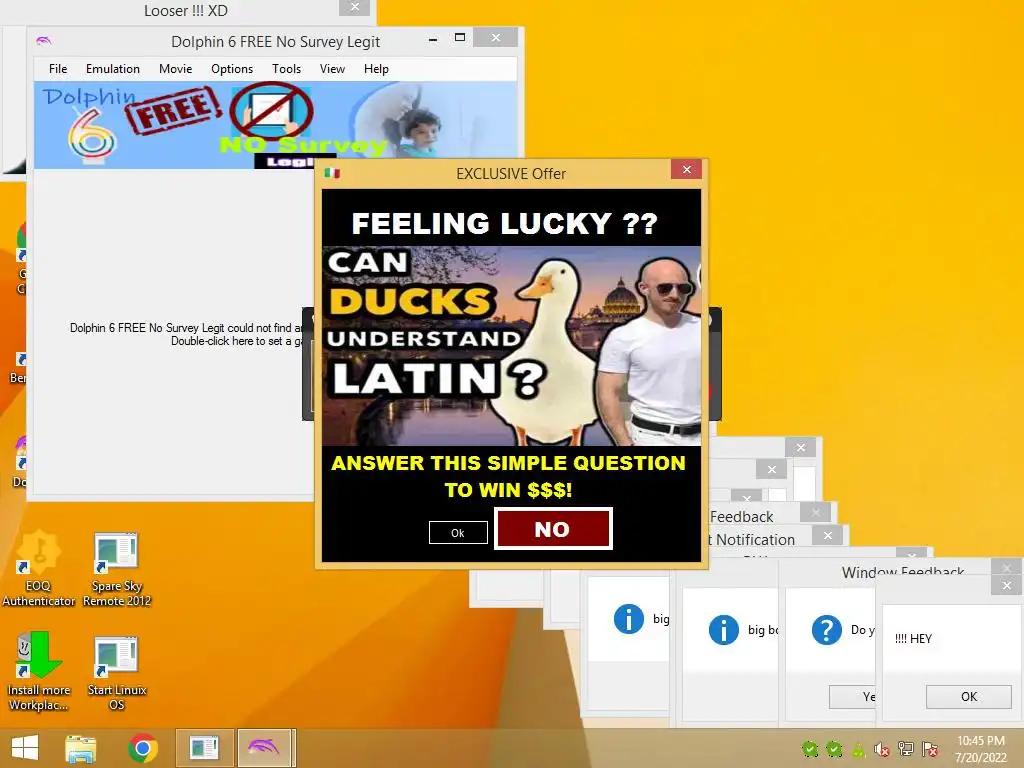Open the Help menu in Dolphin

coord(376,69)
